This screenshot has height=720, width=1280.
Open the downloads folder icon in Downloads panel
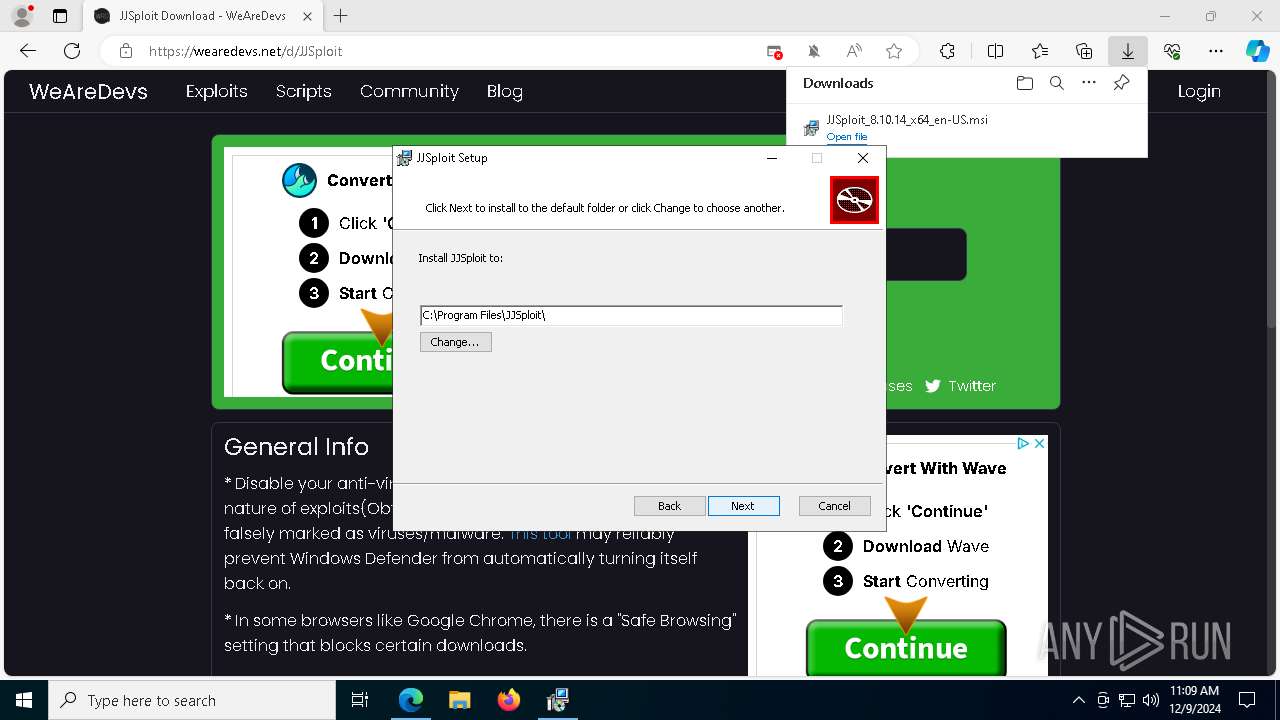coord(1024,83)
